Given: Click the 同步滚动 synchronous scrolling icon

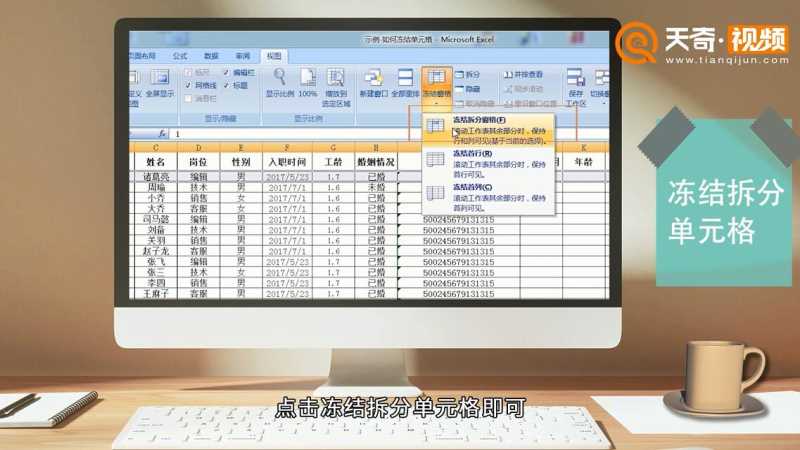Looking at the screenshot, I should click(x=508, y=89).
